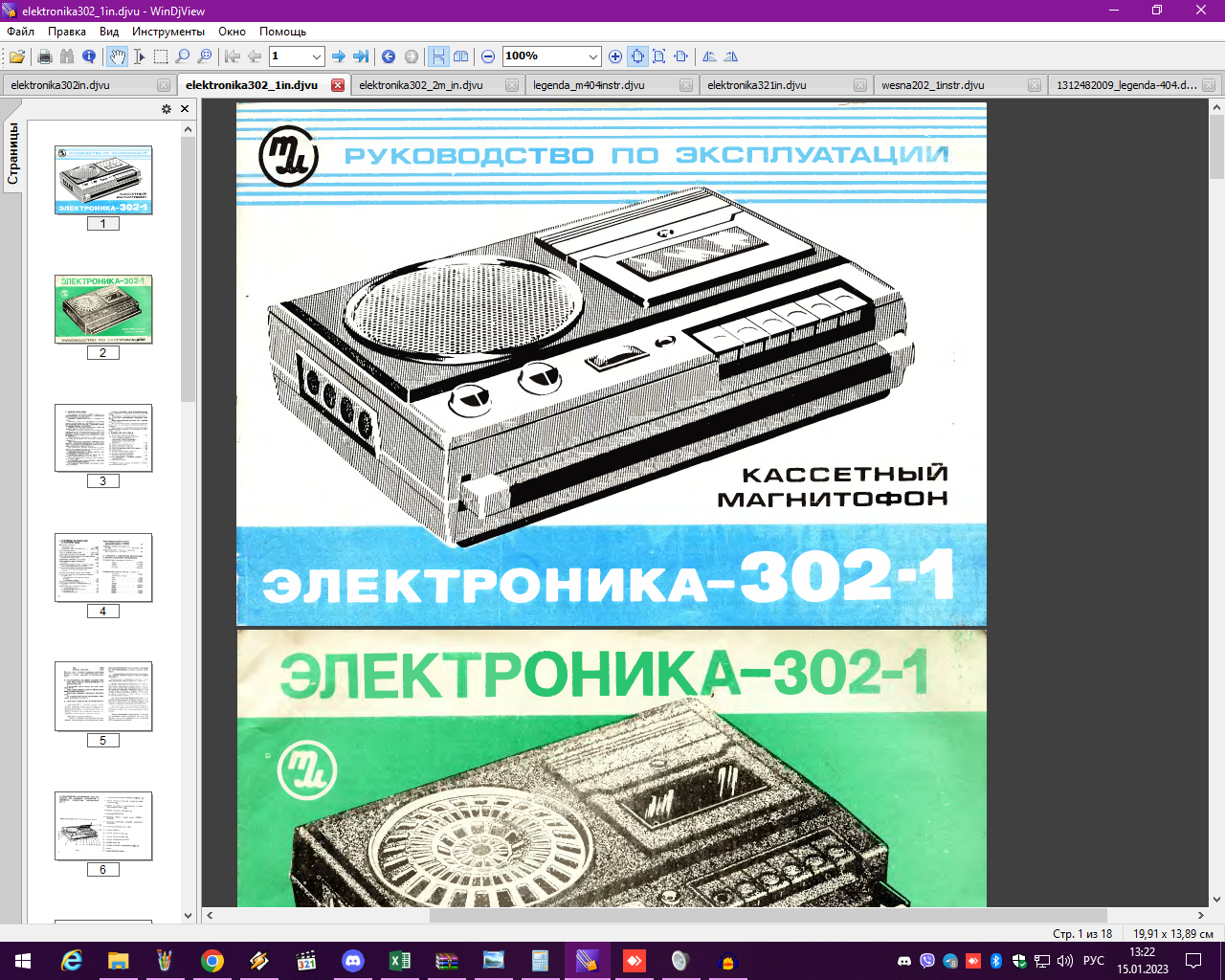Expand the page number dropdown

point(317,56)
